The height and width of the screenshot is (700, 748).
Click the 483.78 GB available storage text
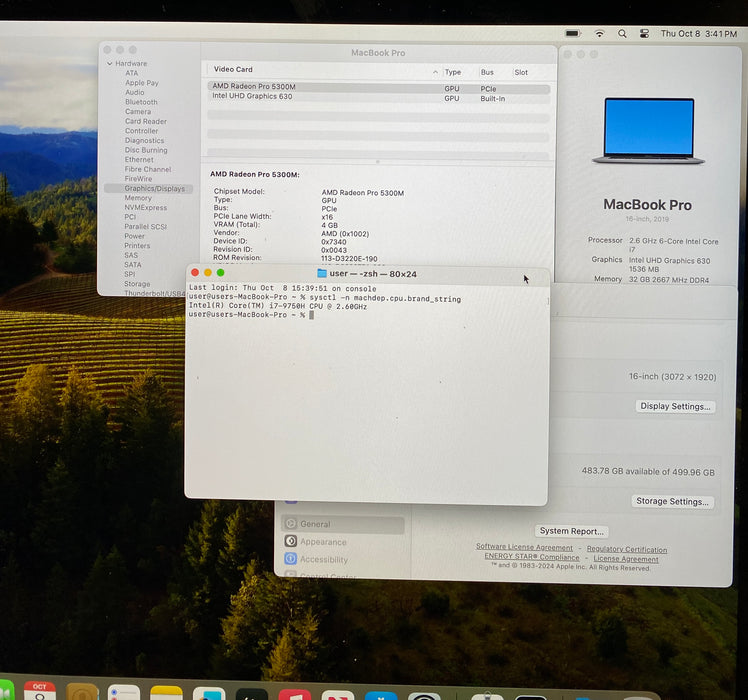coord(648,471)
